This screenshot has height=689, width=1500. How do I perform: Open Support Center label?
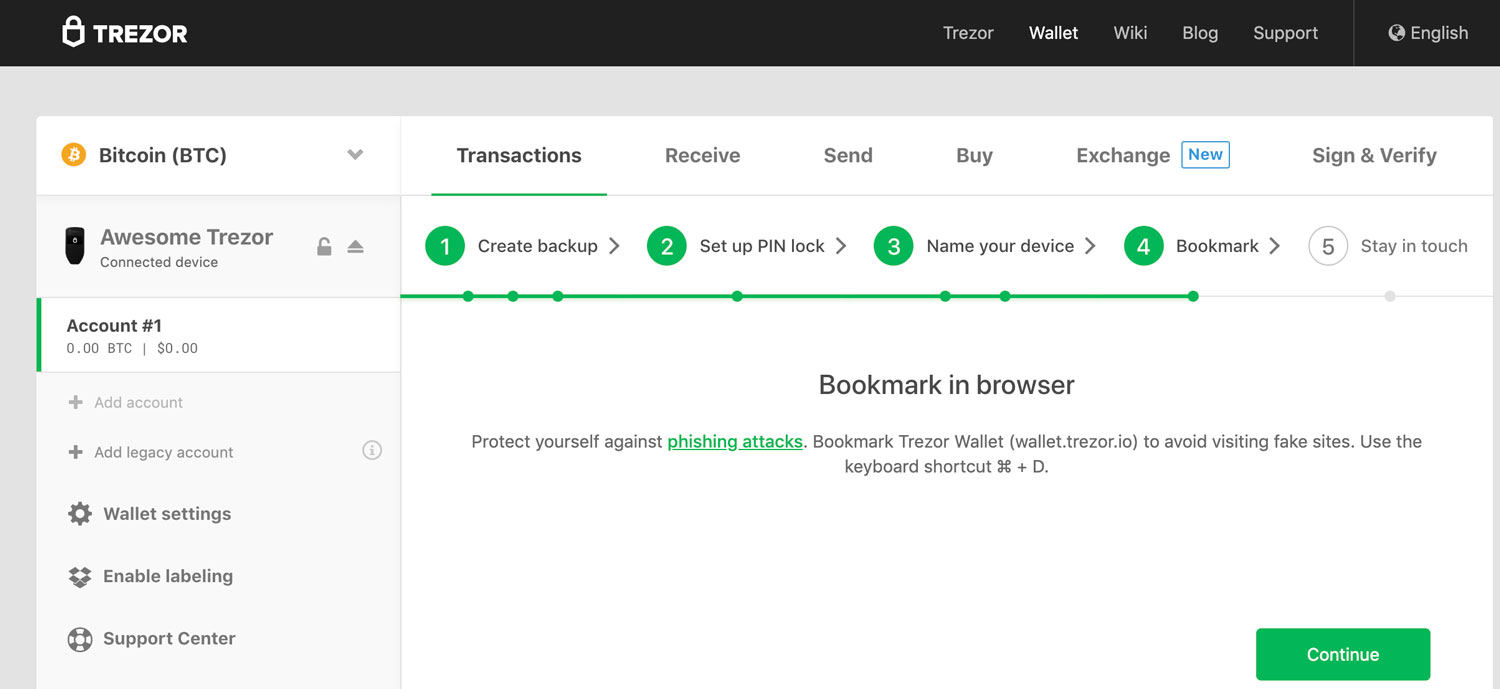click(x=169, y=638)
